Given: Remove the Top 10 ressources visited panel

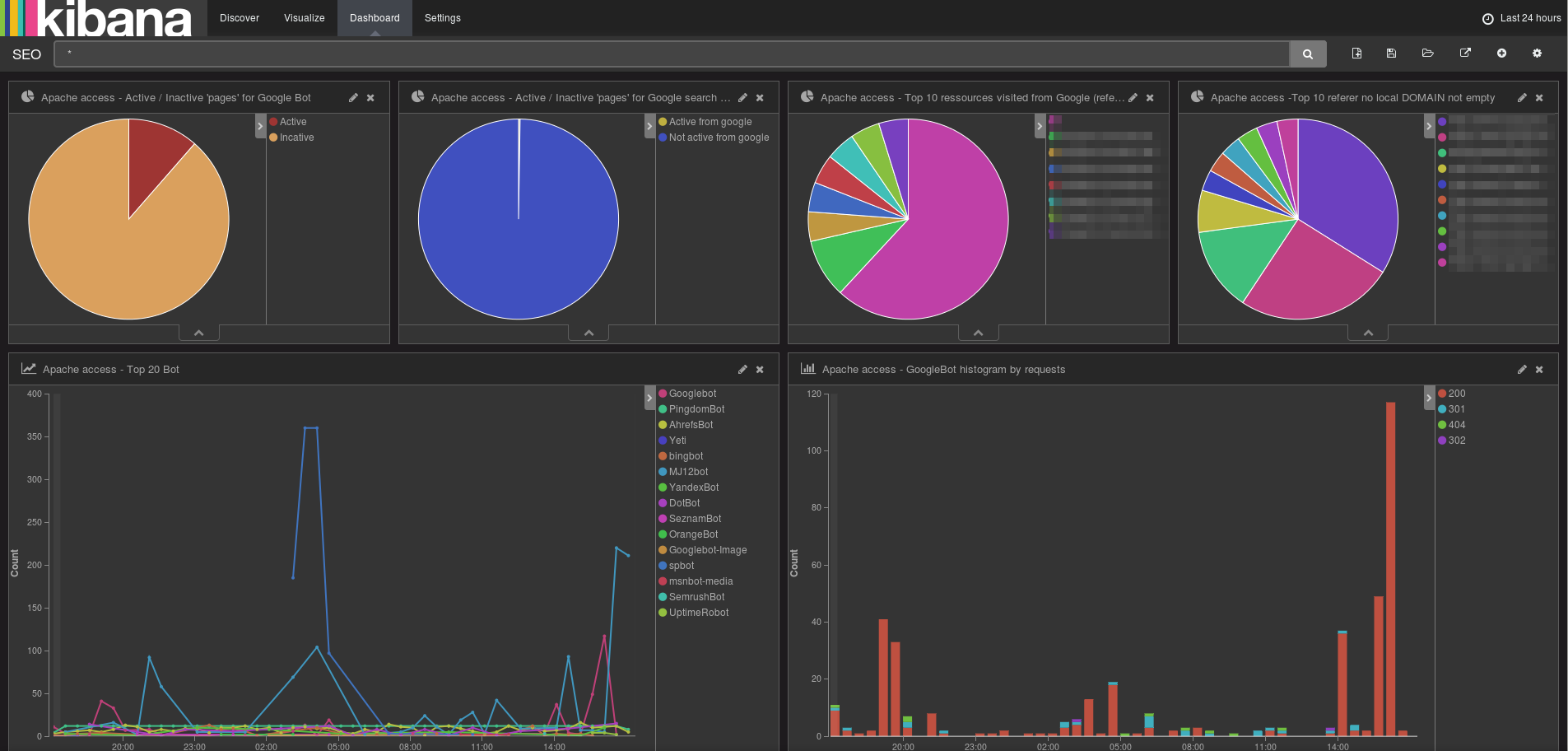Looking at the screenshot, I should [x=1150, y=97].
